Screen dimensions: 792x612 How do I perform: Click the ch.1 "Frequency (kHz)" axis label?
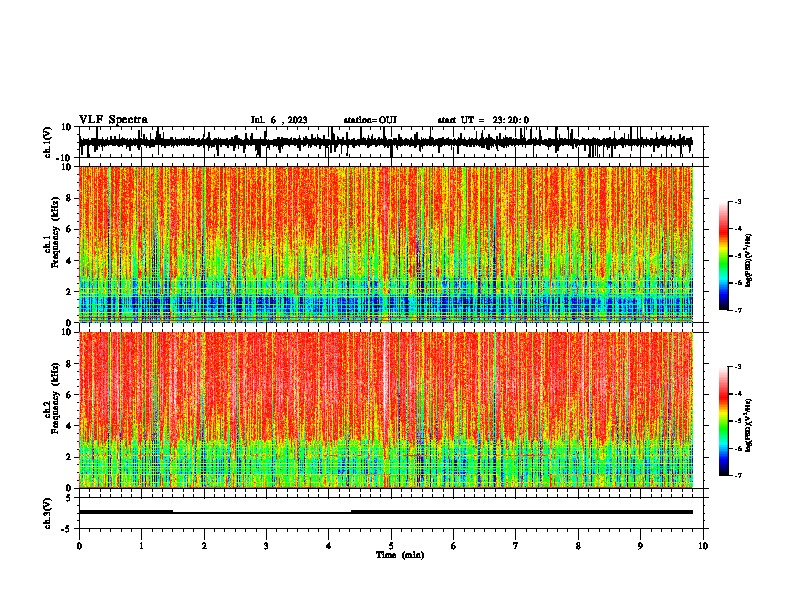[x=55, y=232]
